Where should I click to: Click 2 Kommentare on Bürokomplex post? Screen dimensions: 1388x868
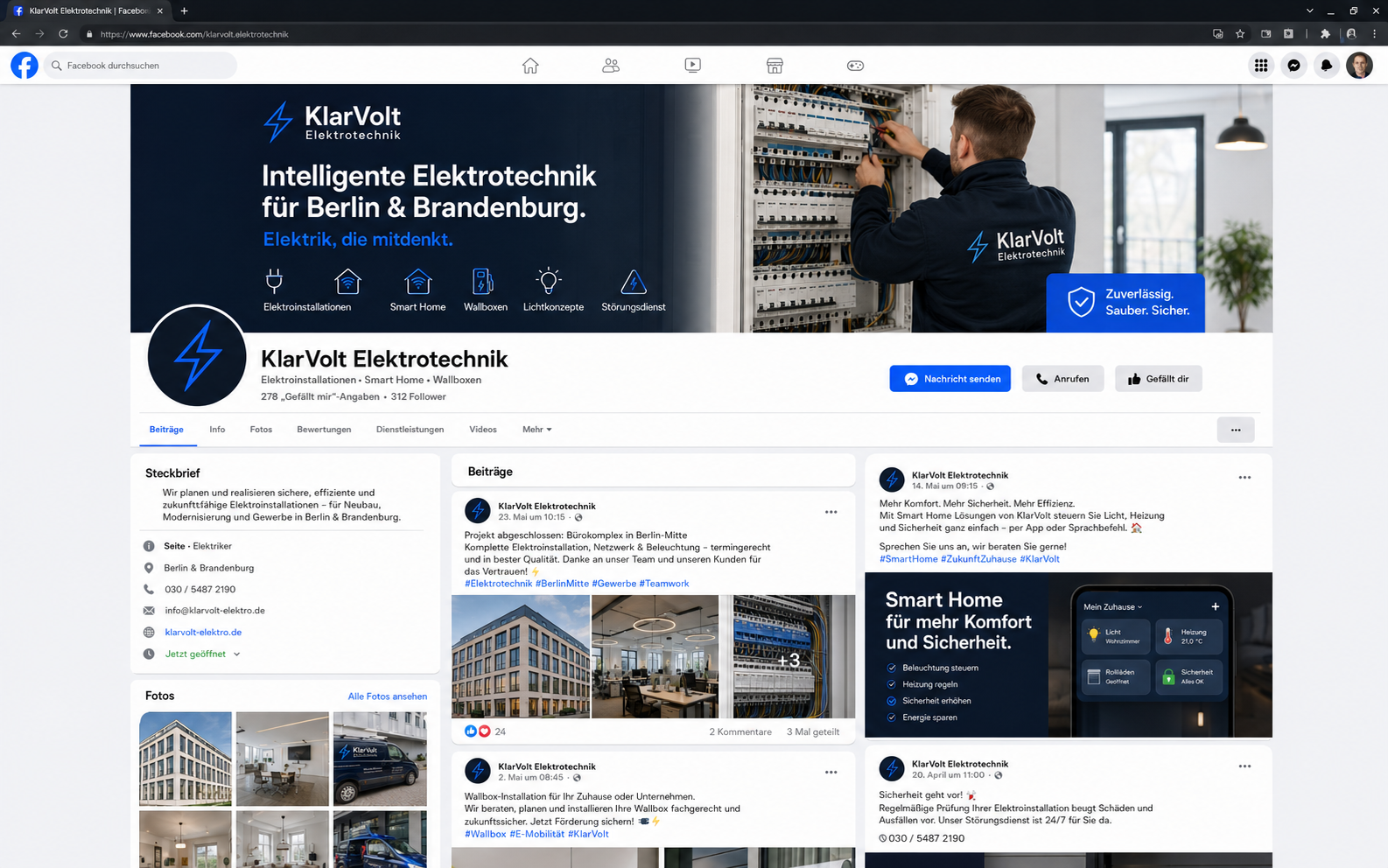point(740,732)
